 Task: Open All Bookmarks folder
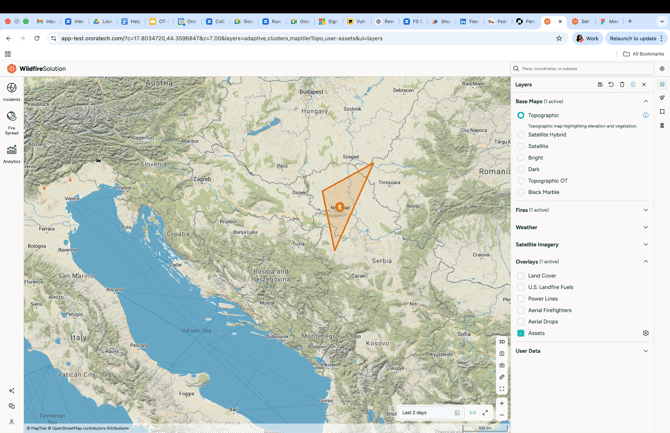[643, 54]
